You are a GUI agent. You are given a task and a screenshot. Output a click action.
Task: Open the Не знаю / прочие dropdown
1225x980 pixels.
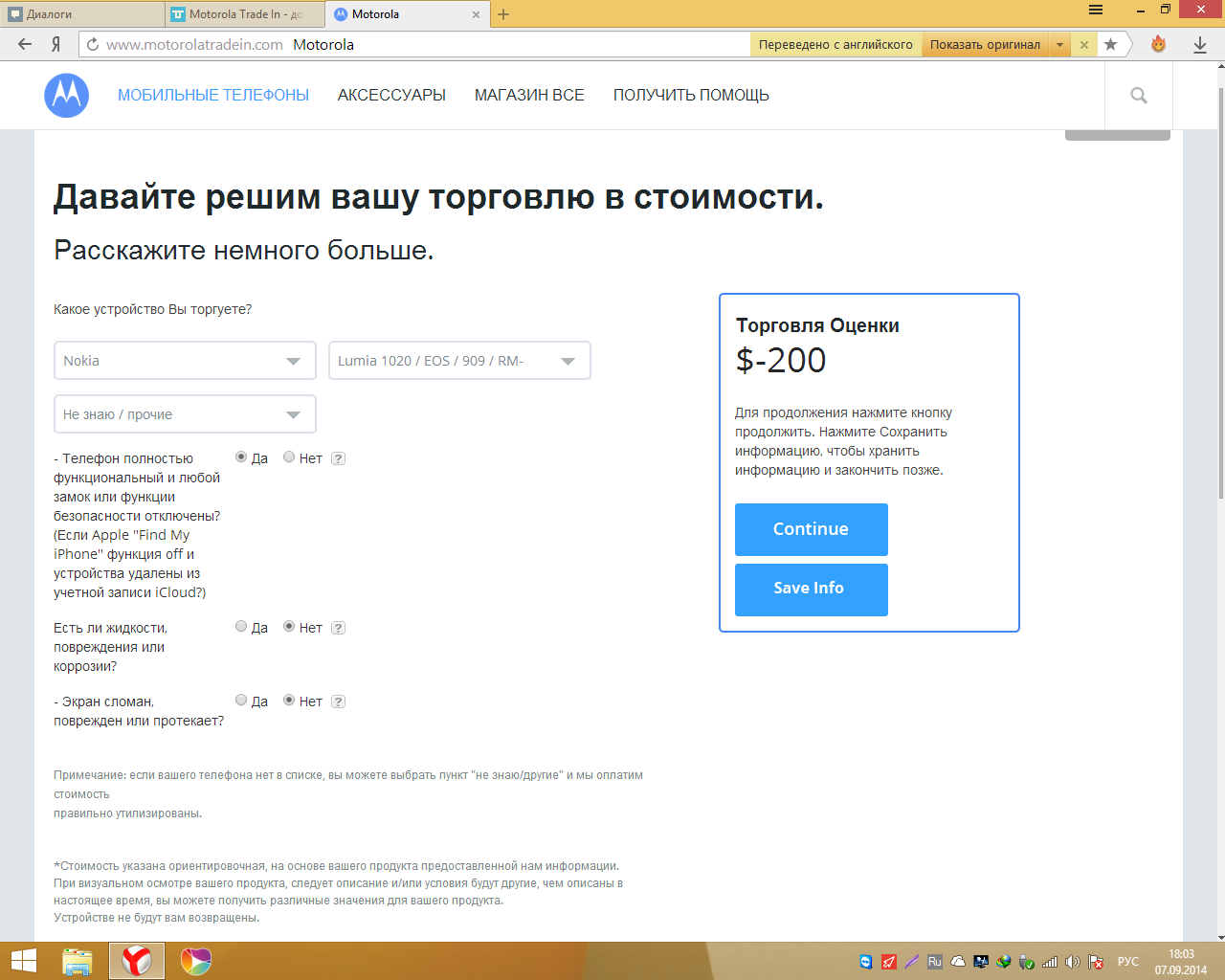pos(185,414)
